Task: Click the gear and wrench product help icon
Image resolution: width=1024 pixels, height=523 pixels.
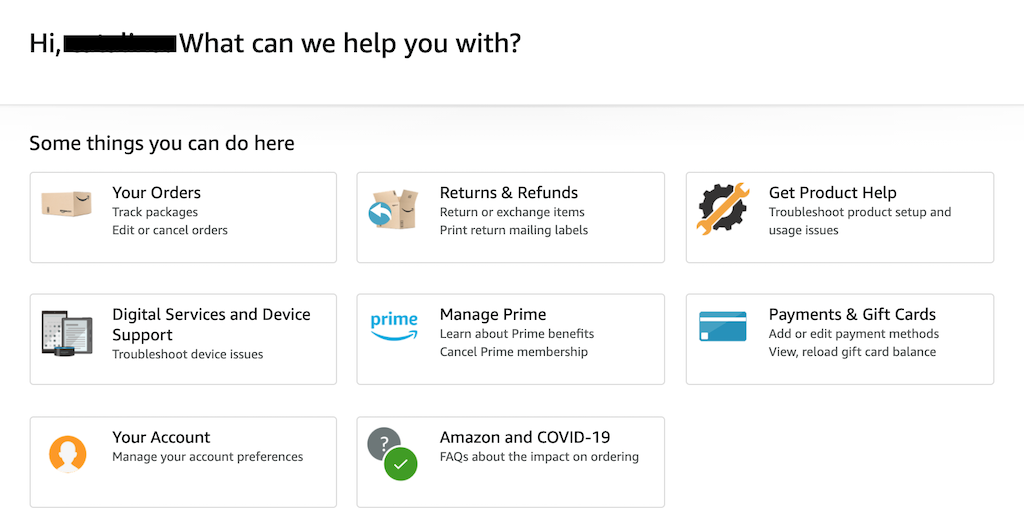Action: coord(722,209)
